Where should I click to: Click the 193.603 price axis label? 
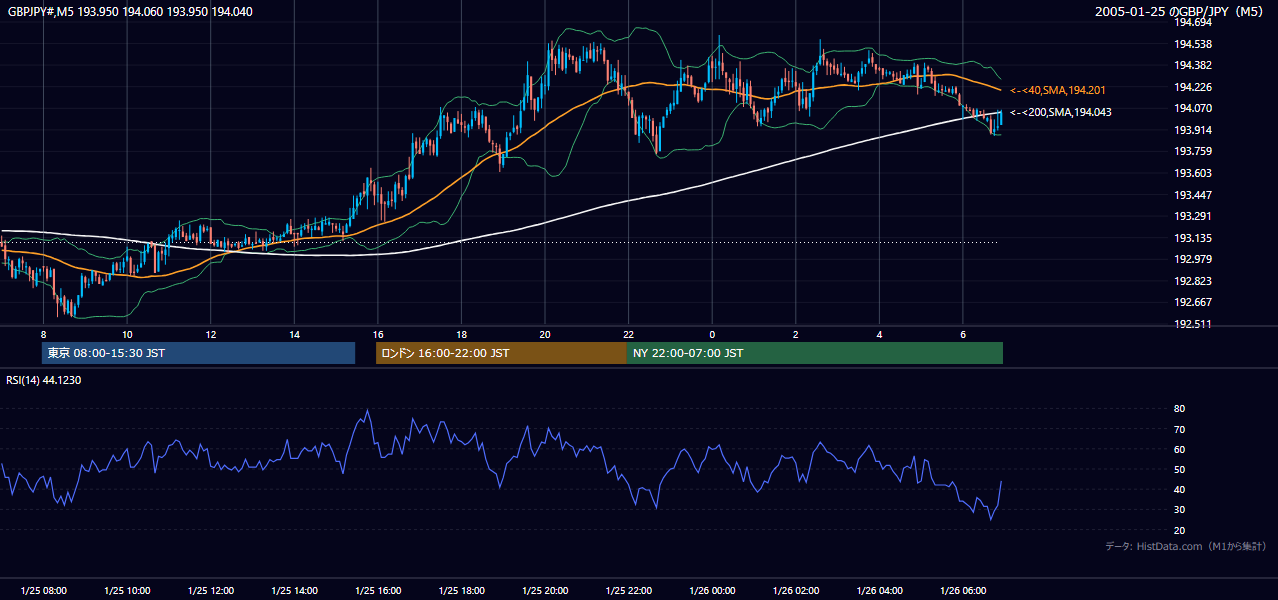tap(1193, 173)
